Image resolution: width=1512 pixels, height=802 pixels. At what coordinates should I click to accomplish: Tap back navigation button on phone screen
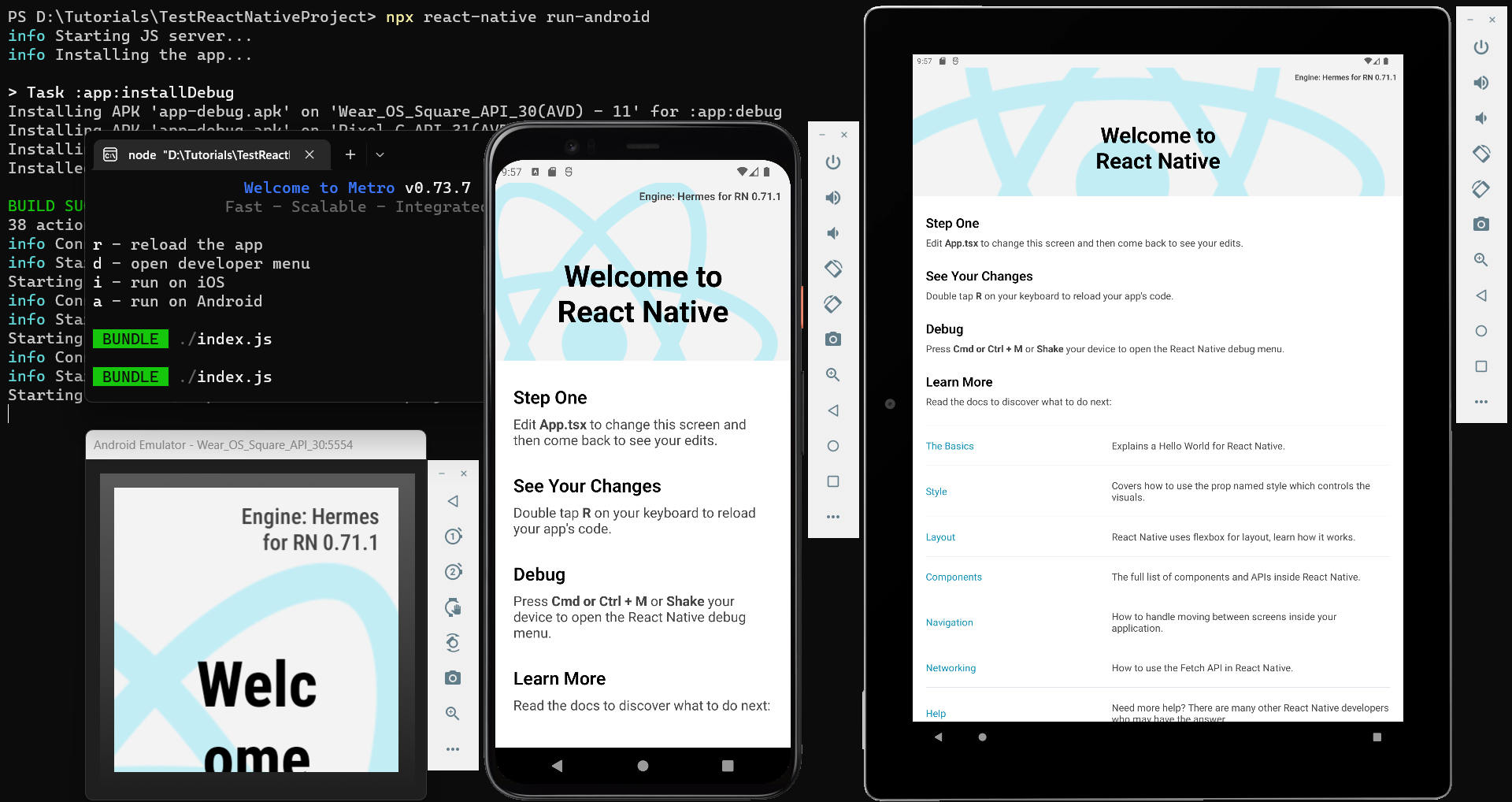click(x=558, y=766)
